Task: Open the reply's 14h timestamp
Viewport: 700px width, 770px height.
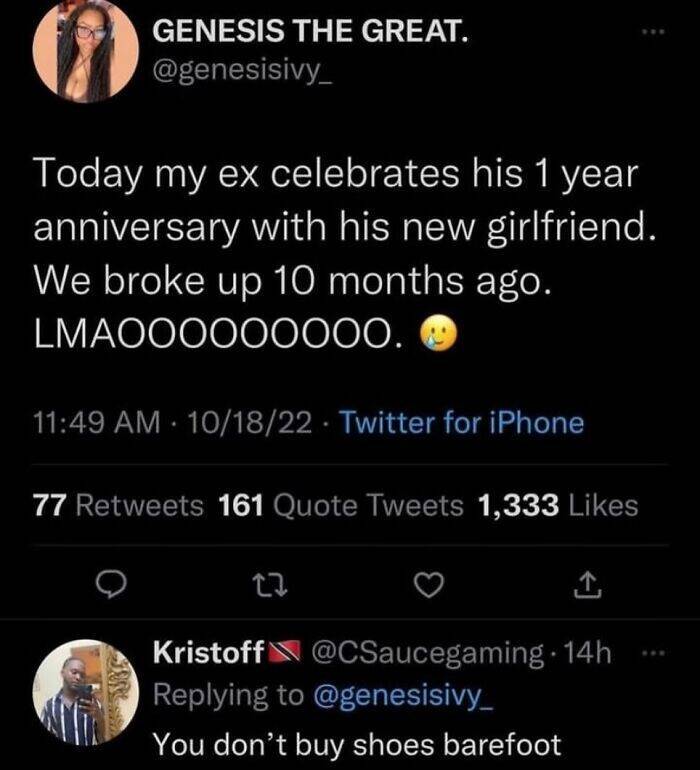Action: [x=586, y=653]
